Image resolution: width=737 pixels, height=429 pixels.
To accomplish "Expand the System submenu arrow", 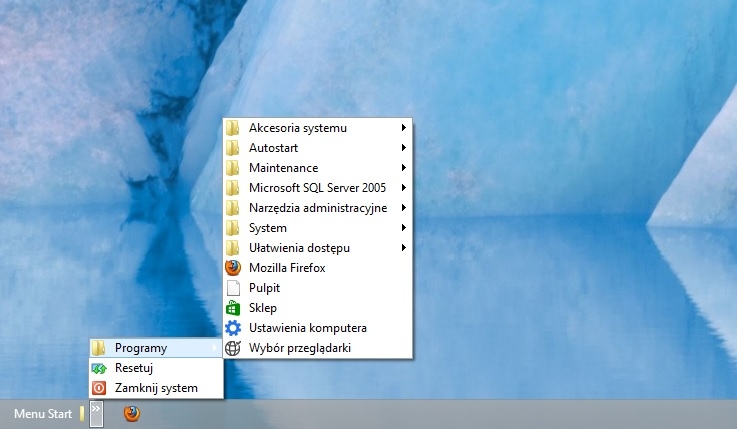I will (404, 227).
